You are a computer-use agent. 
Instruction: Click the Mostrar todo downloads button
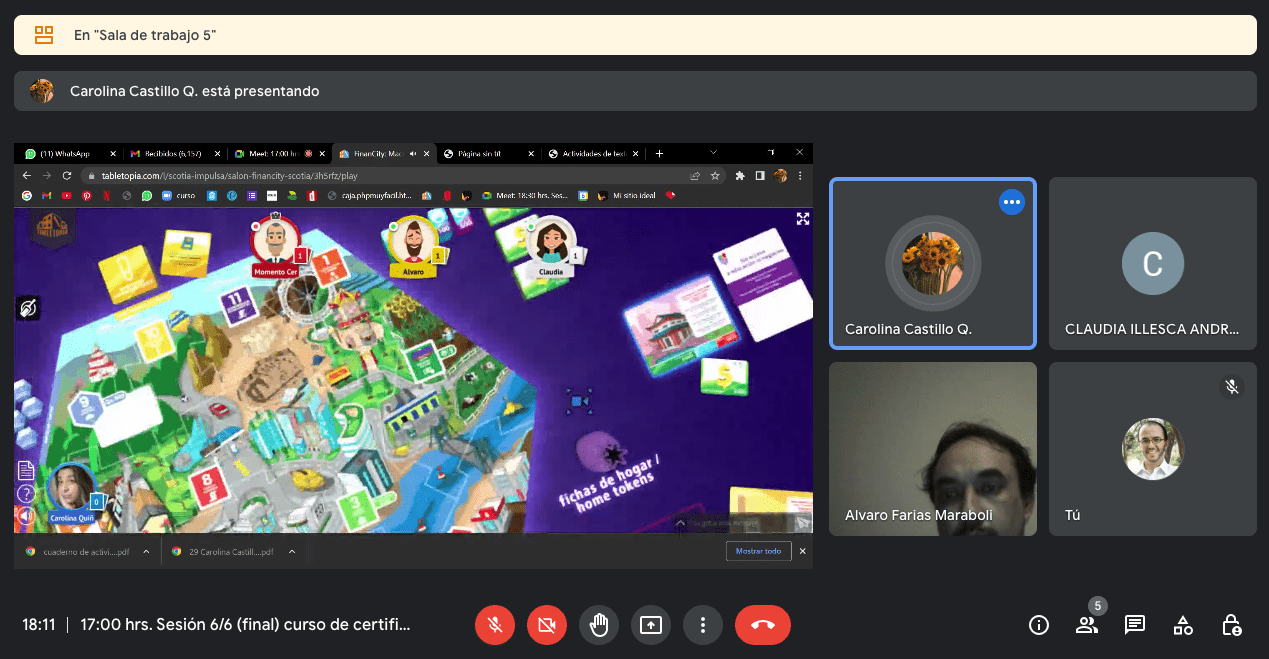pyautogui.click(x=758, y=551)
